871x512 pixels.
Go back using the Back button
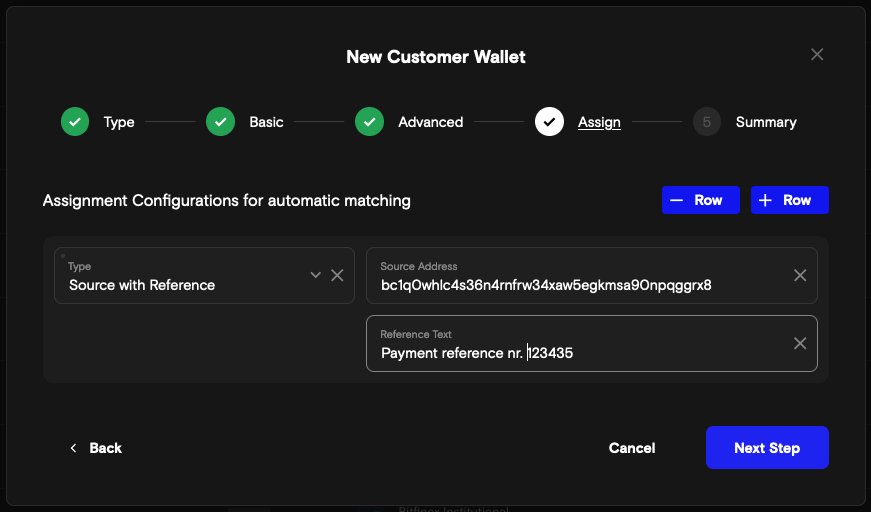96,448
